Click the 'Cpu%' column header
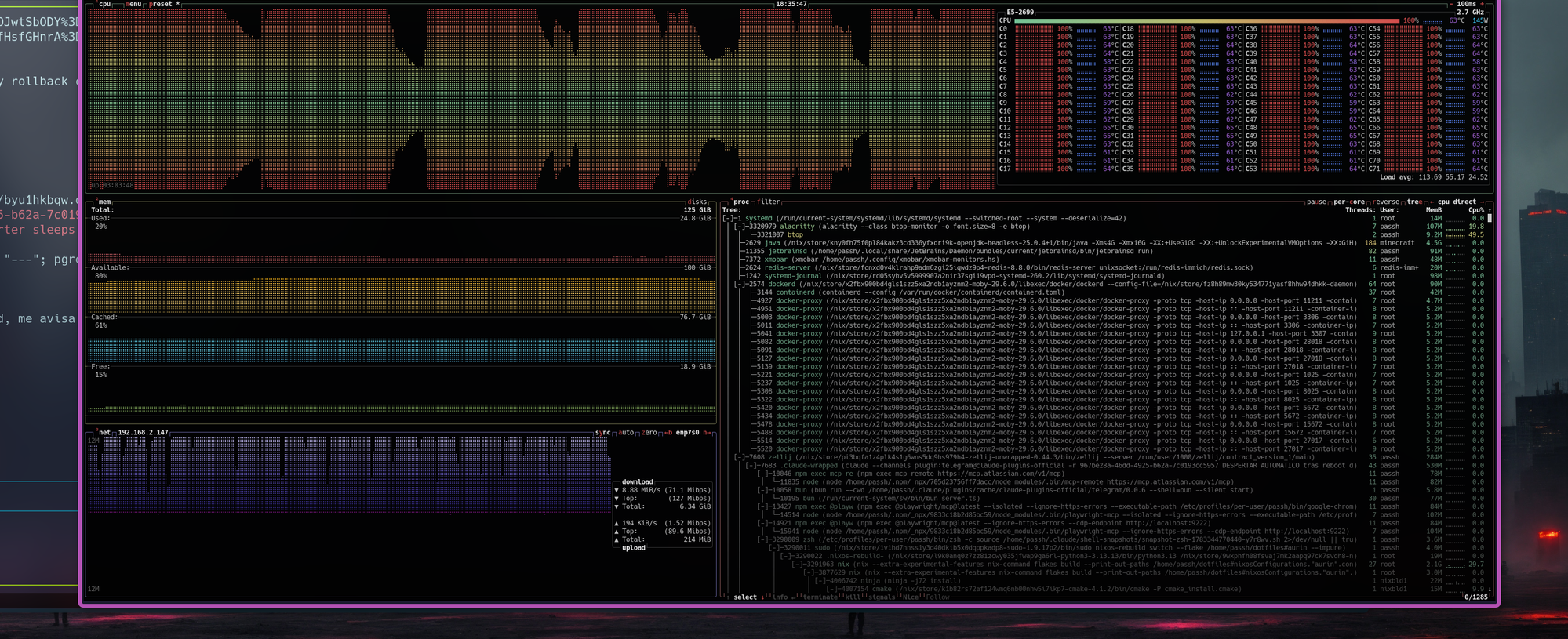The height and width of the screenshot is (639, 1568). coord(1475,210)
